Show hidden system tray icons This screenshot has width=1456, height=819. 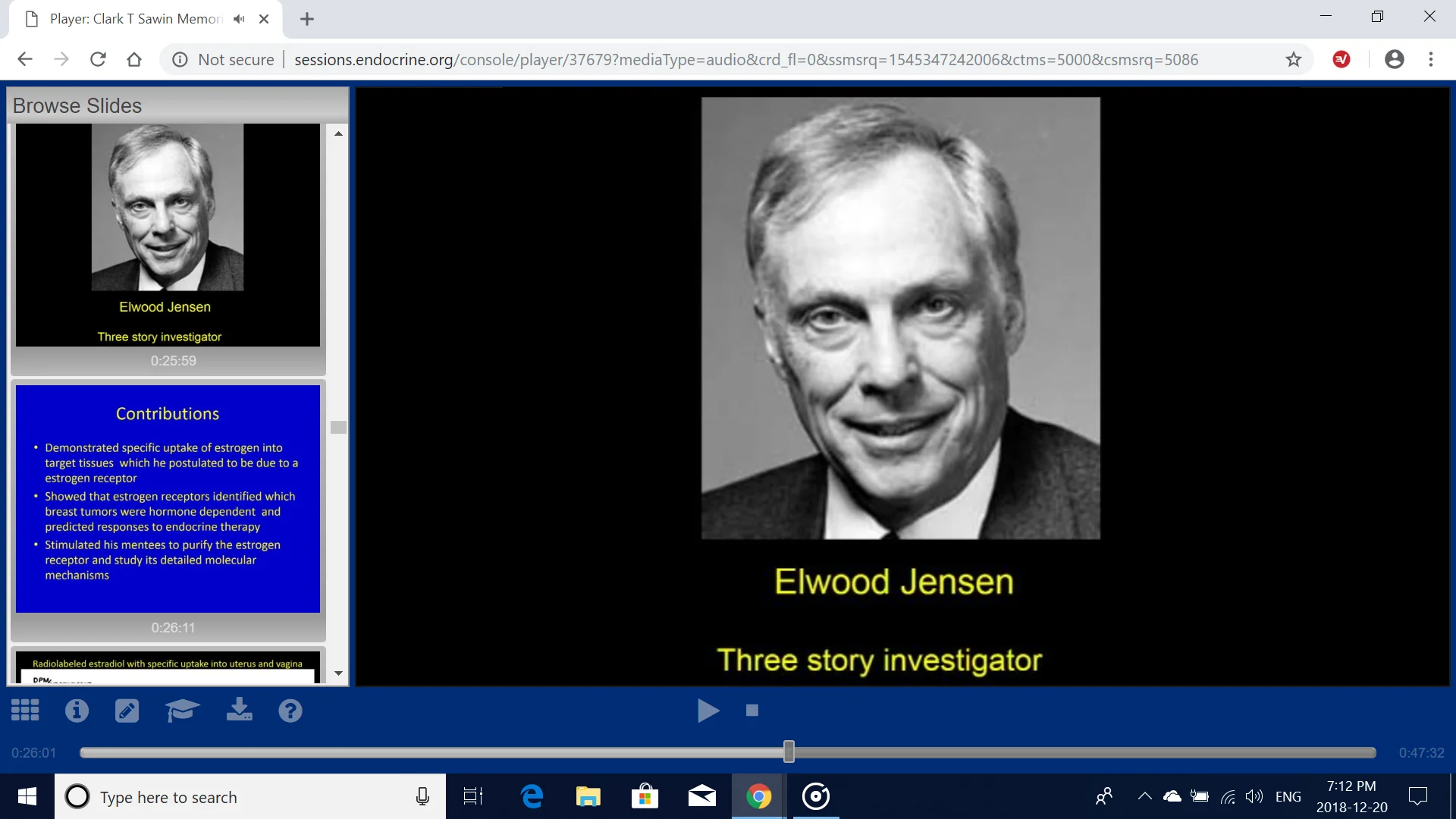(1145, 796)
